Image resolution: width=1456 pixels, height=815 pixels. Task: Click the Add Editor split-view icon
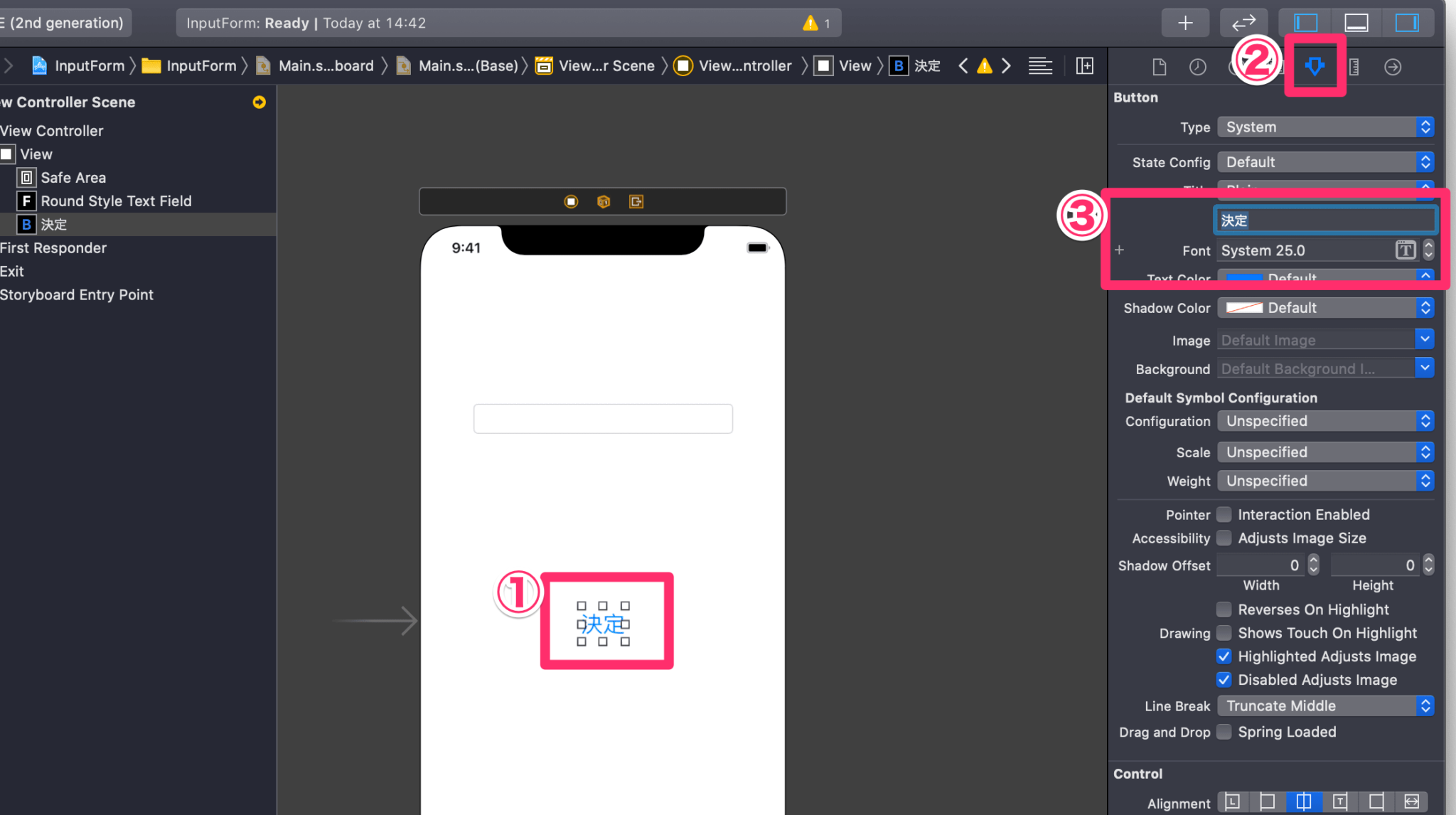click(1085, 65)
